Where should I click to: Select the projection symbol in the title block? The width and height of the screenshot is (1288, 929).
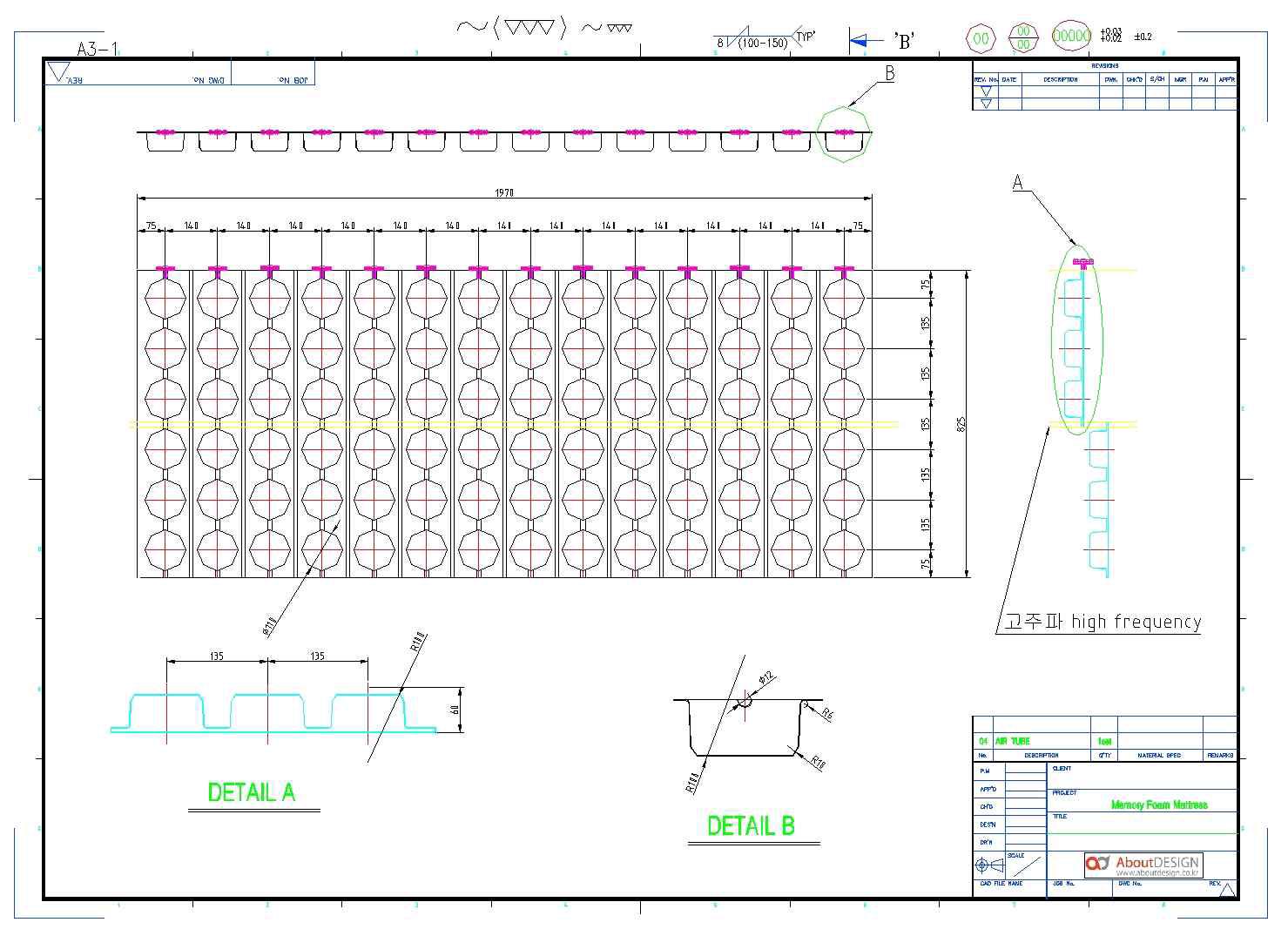point(989,865)
